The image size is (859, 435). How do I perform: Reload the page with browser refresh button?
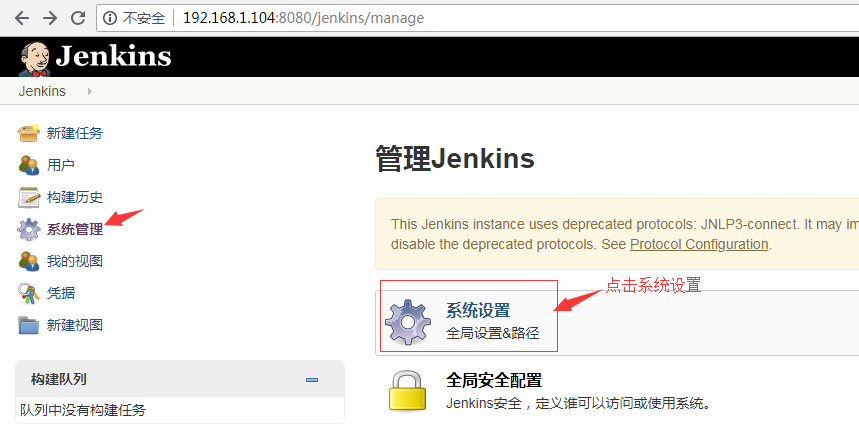78,18
